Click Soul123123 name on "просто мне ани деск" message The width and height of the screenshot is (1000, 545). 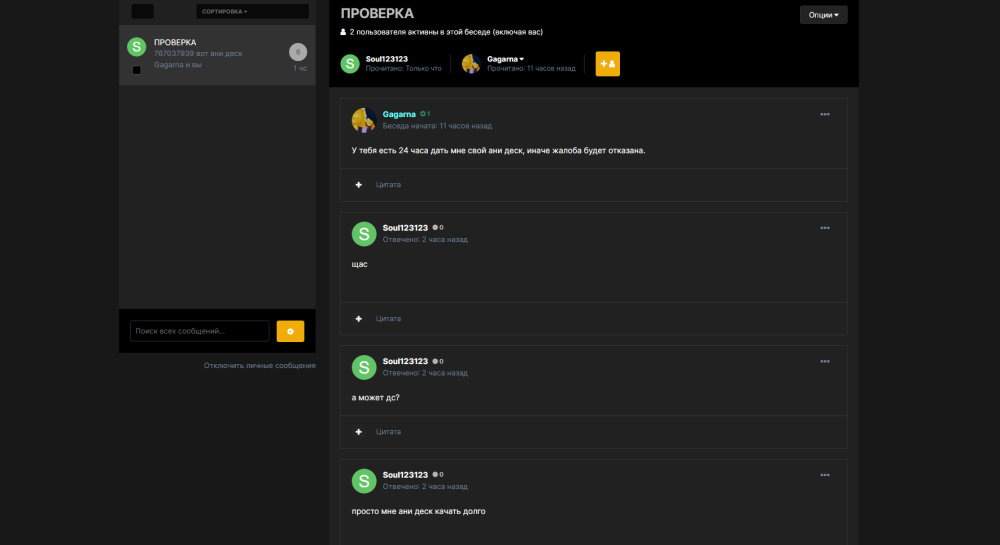coord(405,475)
